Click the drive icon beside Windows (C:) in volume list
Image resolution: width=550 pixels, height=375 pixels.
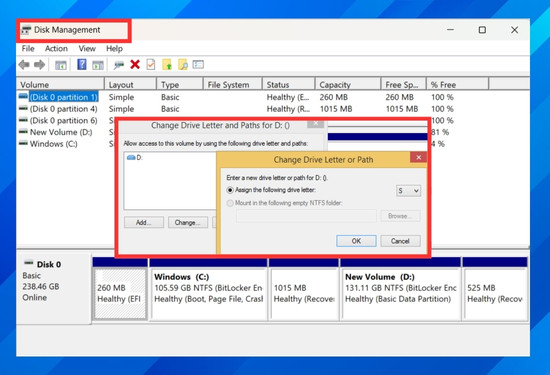click(x=24, y=143)
